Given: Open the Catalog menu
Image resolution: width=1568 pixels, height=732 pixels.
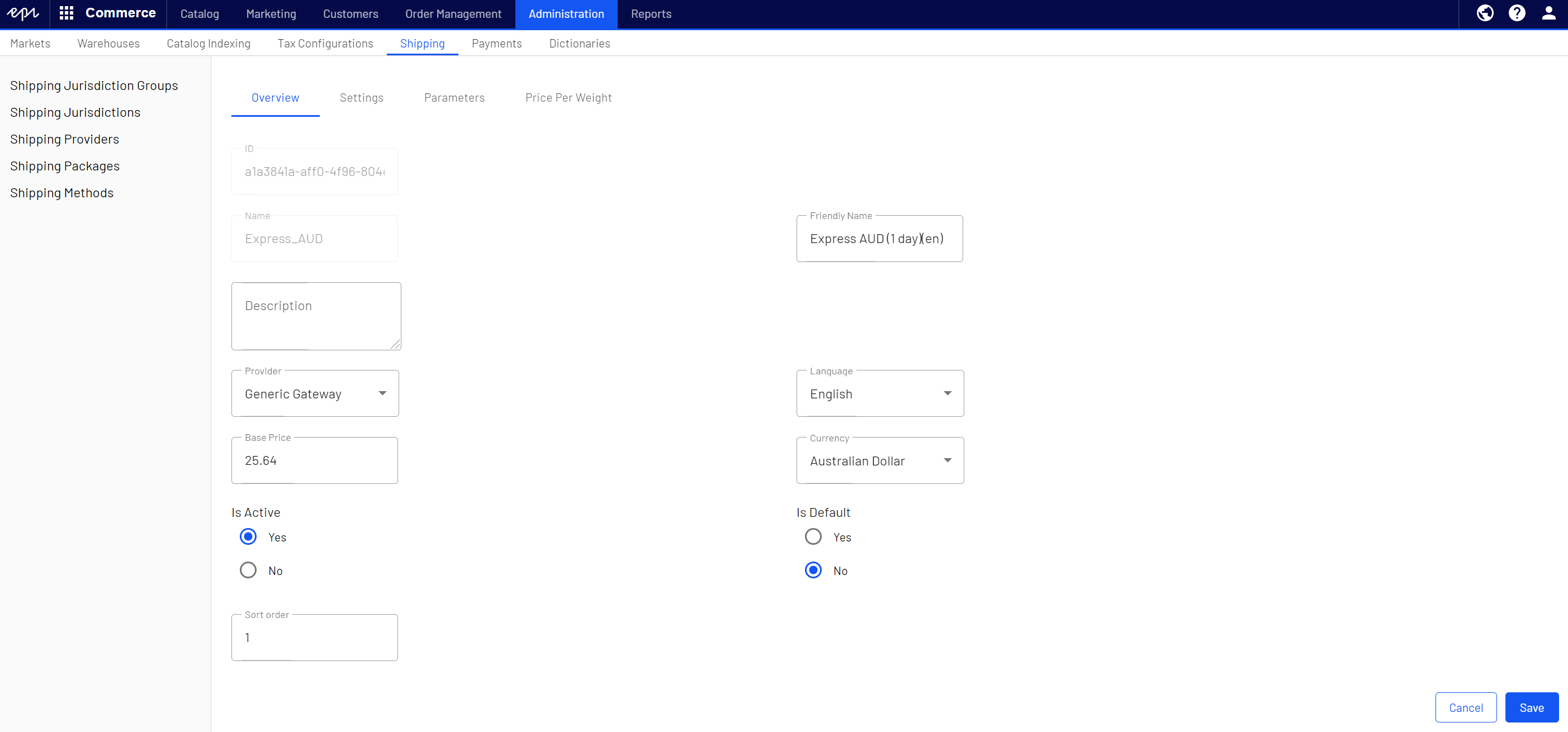Looking at the screenshot, I should point(200,14).
